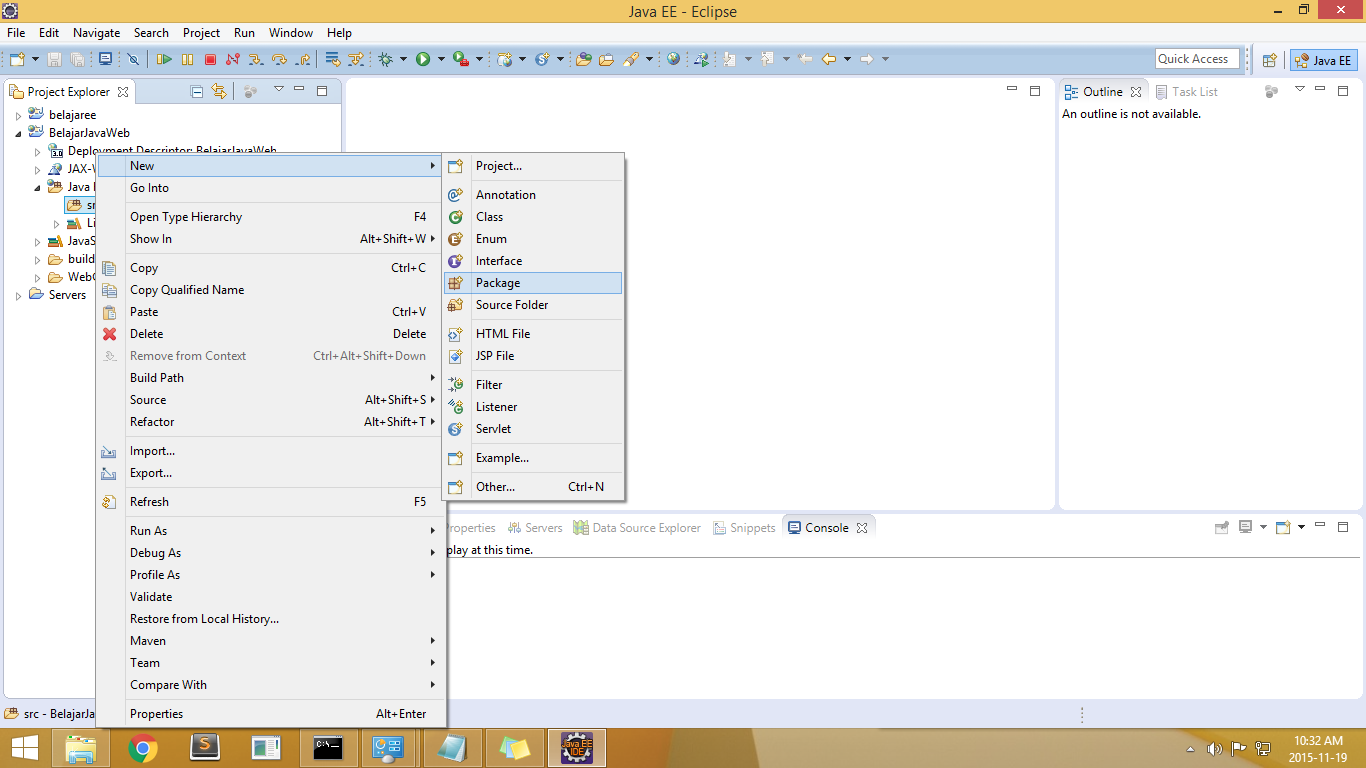Click the HTML File icon

[x=455, y=334]
